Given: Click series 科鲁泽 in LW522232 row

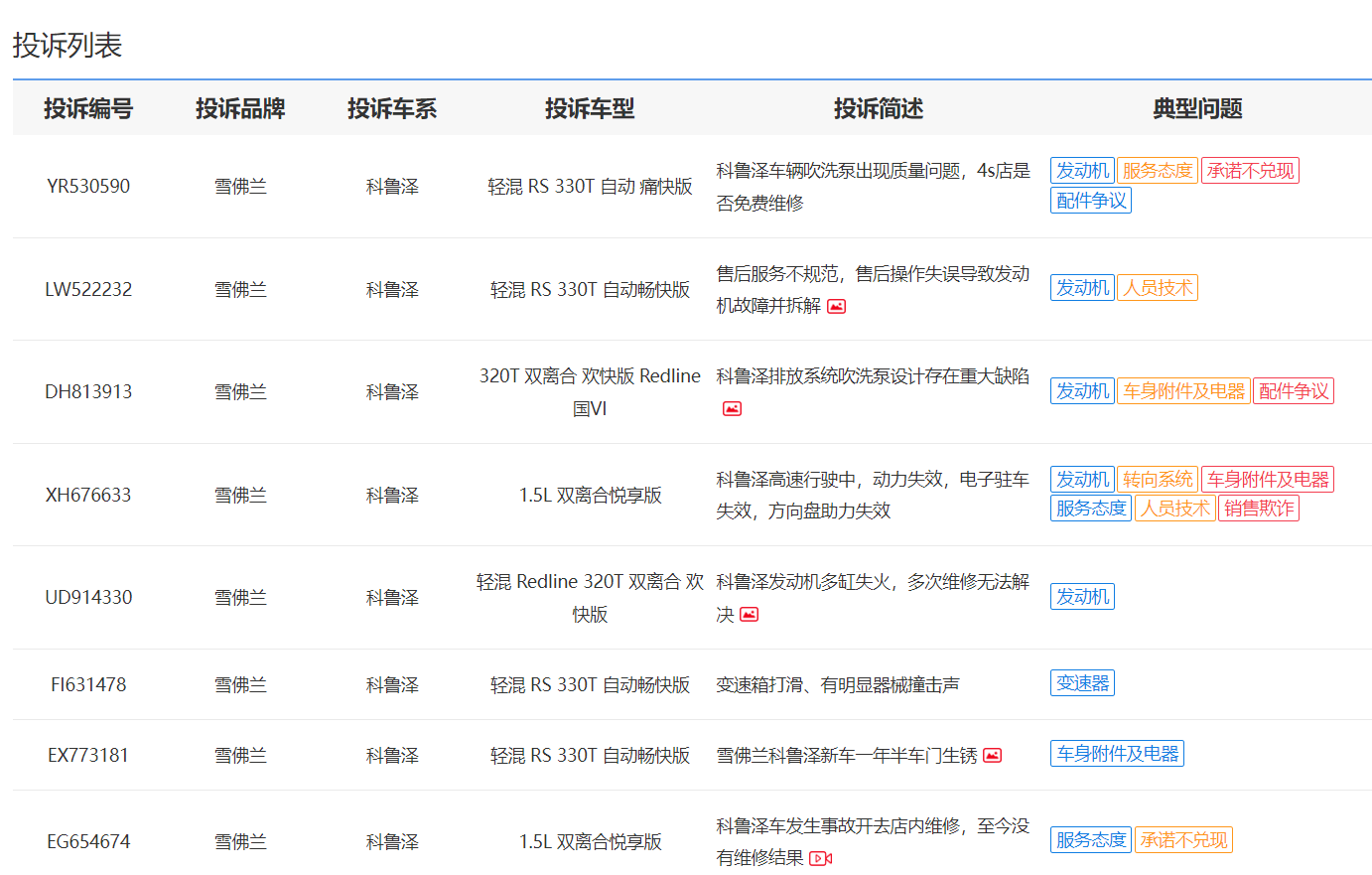Looking at the screenshot, I should click(392, 290).
